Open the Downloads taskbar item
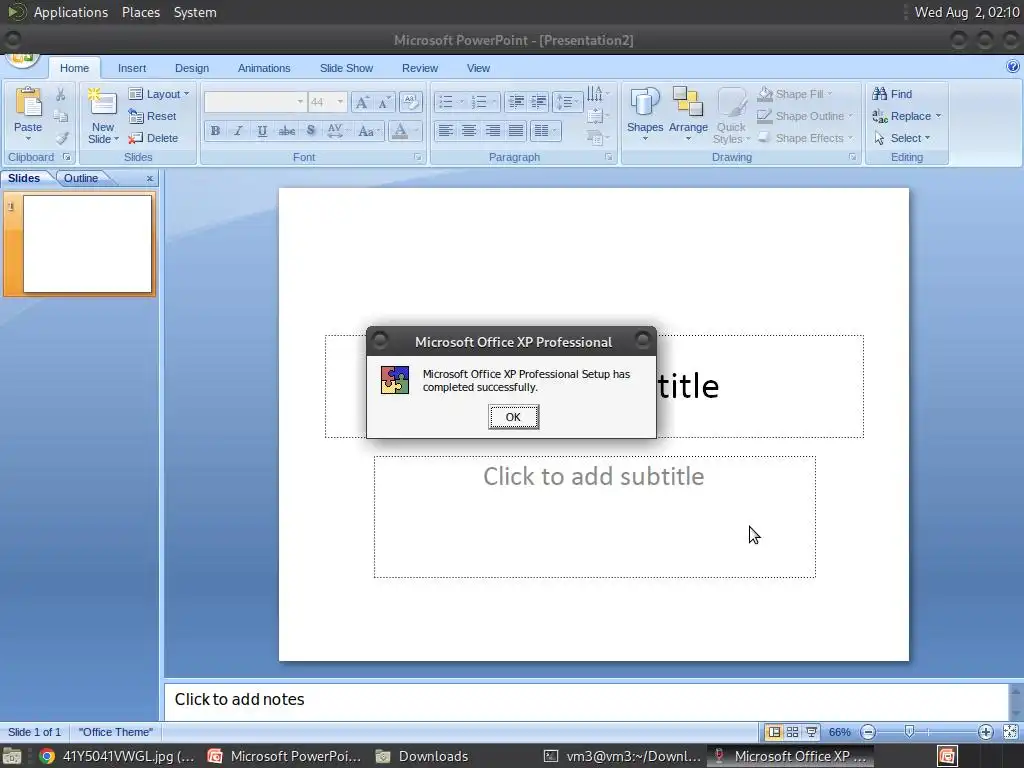1024x768 pixels. pos(421,756)
